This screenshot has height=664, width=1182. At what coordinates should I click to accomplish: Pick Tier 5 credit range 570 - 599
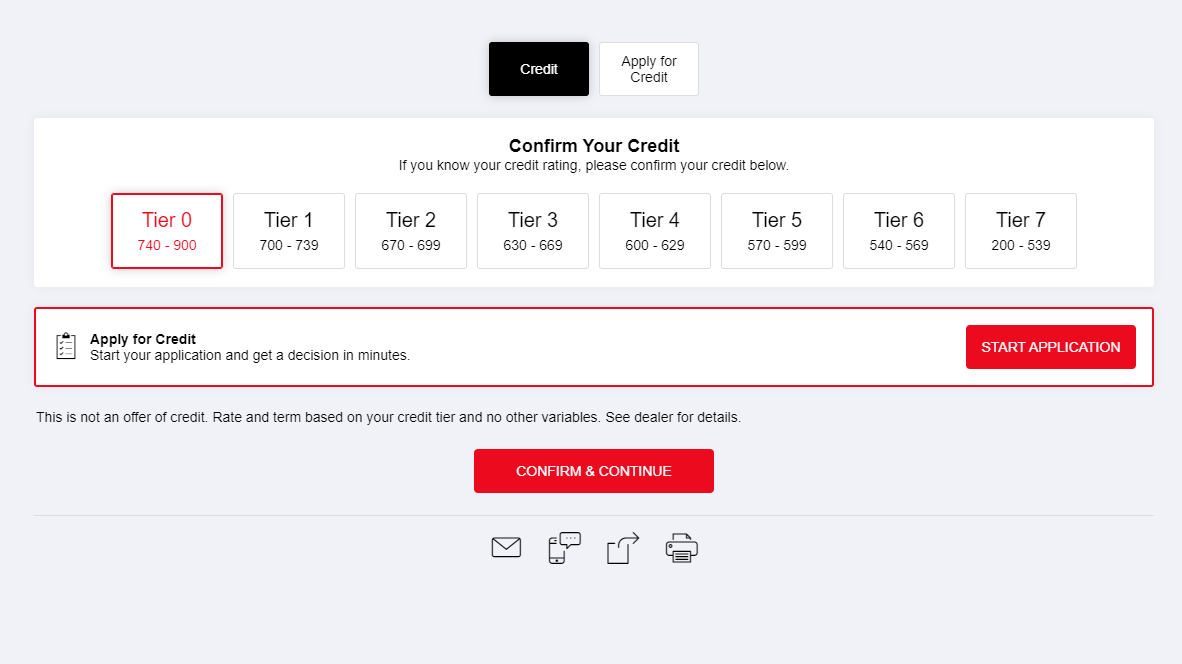[776, 231]
